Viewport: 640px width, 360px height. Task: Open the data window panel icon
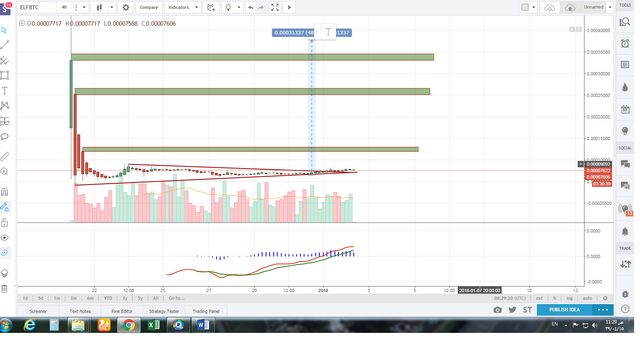(625, 64)
